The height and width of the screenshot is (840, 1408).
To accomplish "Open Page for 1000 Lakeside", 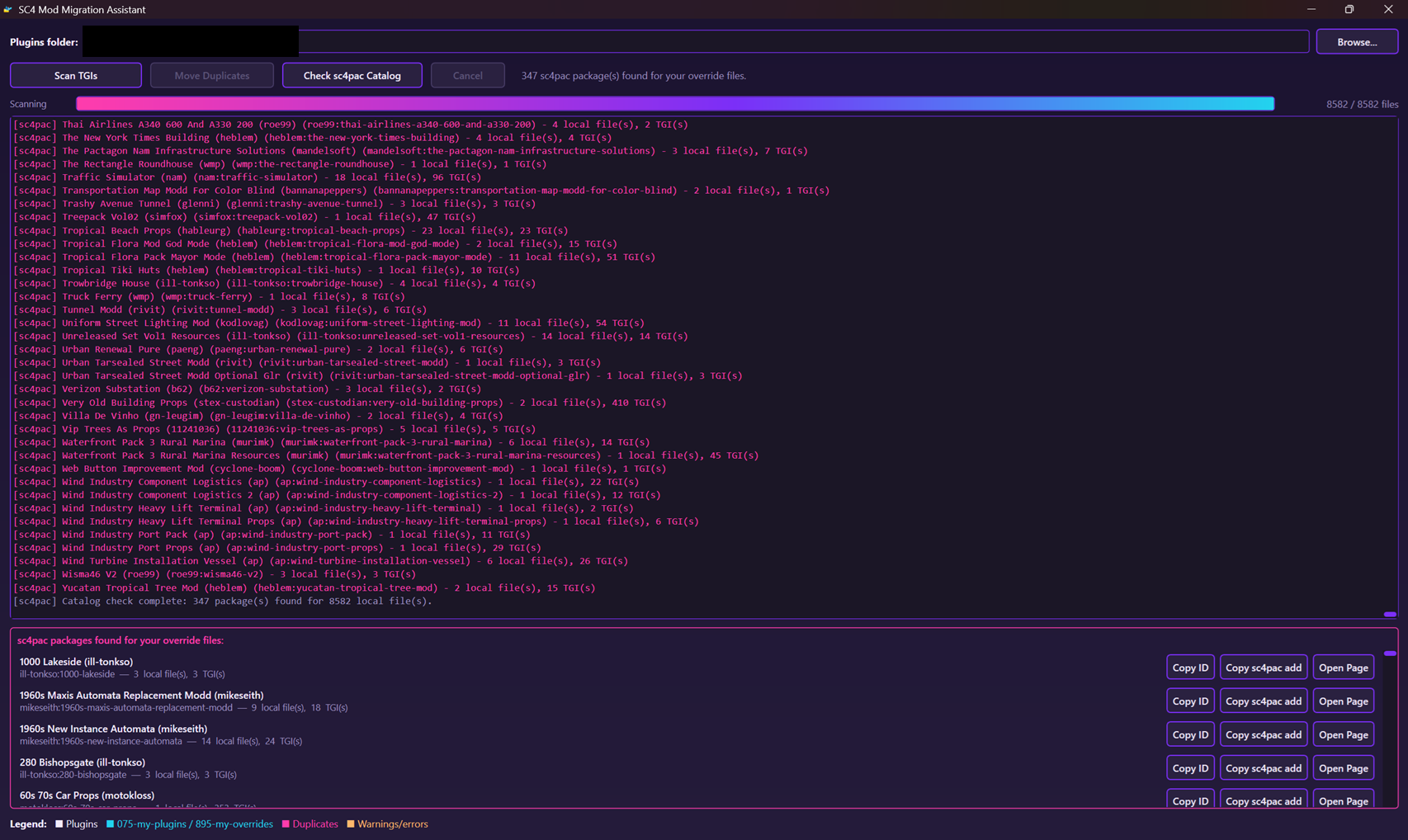I will click(x=1344, y=668).
